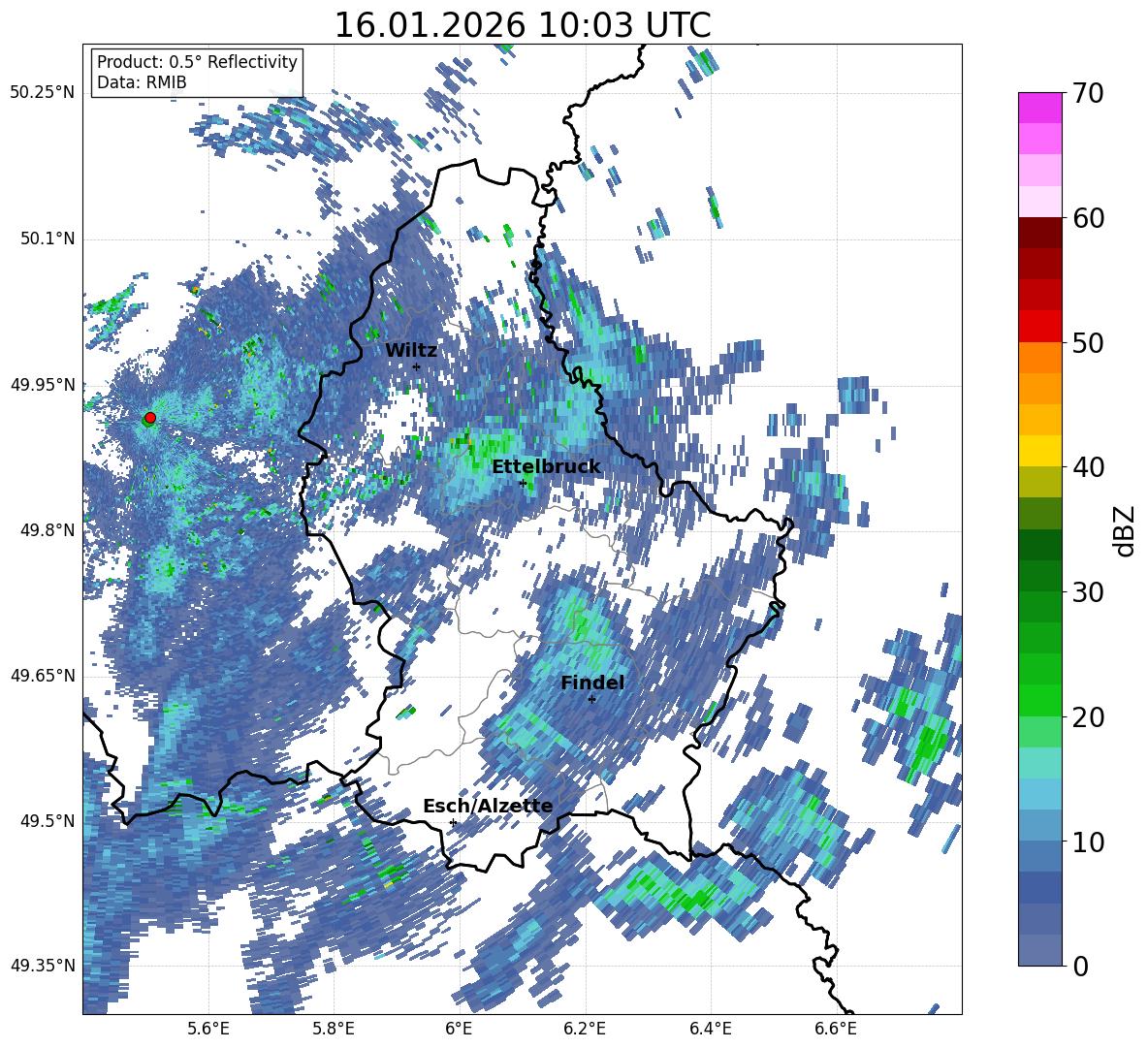Click the 49.8°N latitude label

click(48, 530)
